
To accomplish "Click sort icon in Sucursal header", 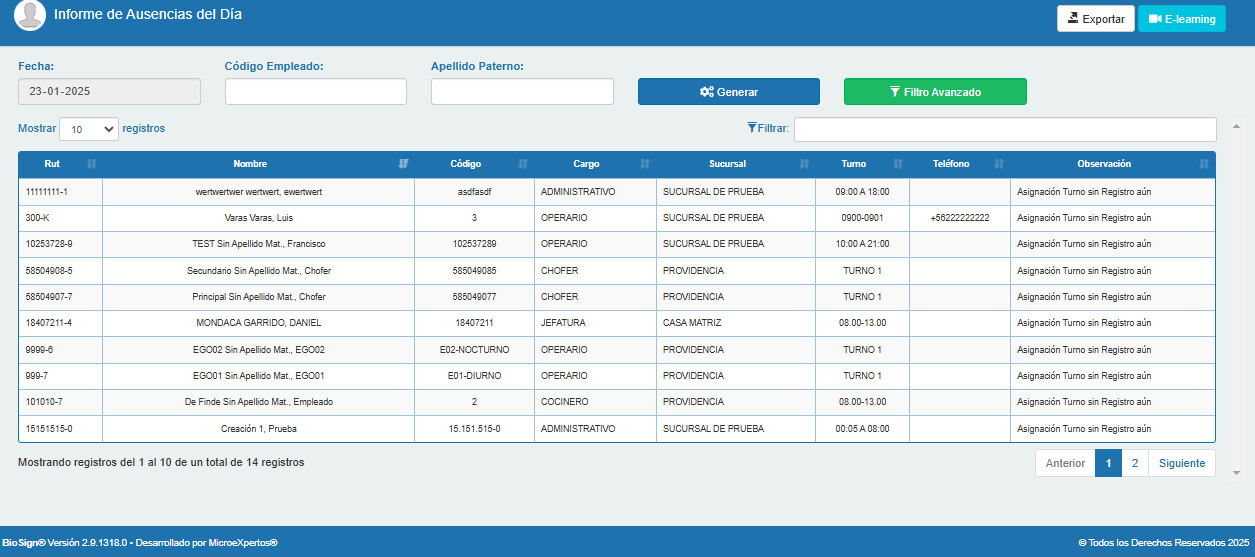I will tap(804, 164).
